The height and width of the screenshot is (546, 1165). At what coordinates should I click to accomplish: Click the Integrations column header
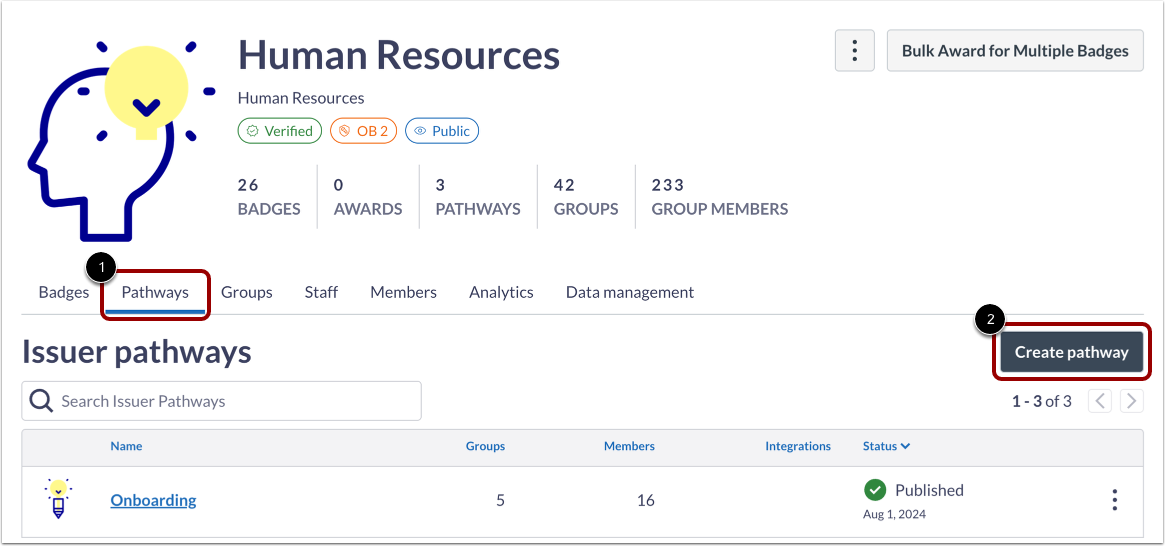(x=798, y=446)
